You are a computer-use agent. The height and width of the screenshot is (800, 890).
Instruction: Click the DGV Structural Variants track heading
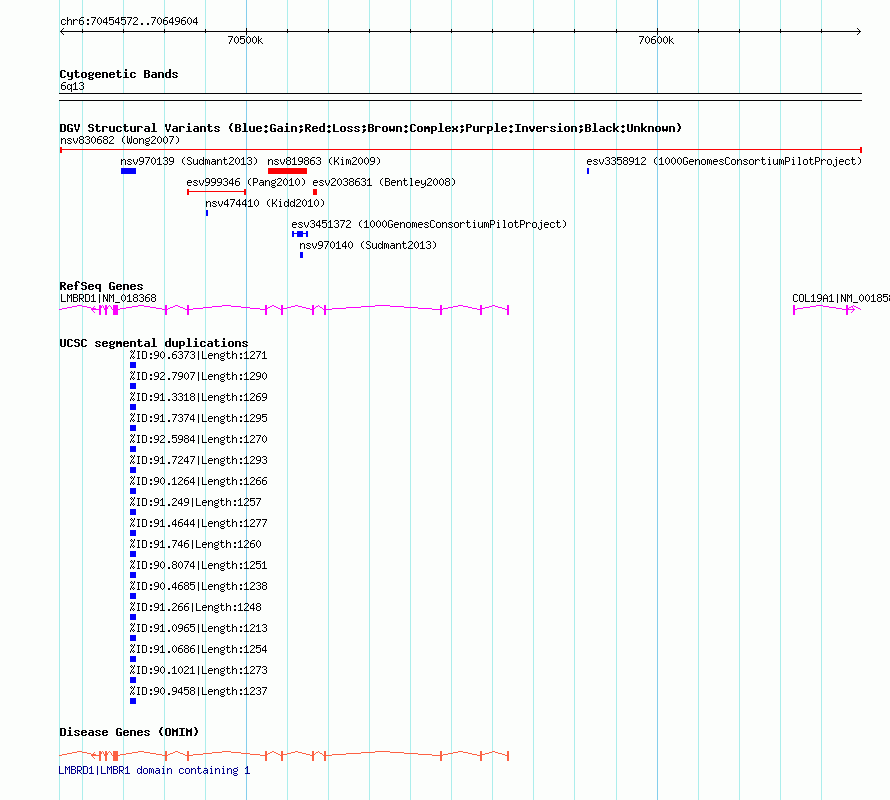[371, 128]
